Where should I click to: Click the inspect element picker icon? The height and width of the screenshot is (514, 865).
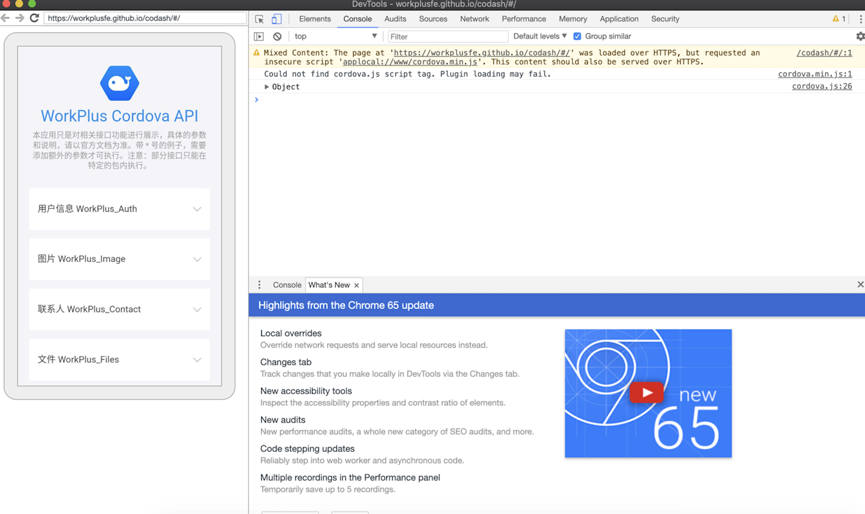(x=260, y=19)
